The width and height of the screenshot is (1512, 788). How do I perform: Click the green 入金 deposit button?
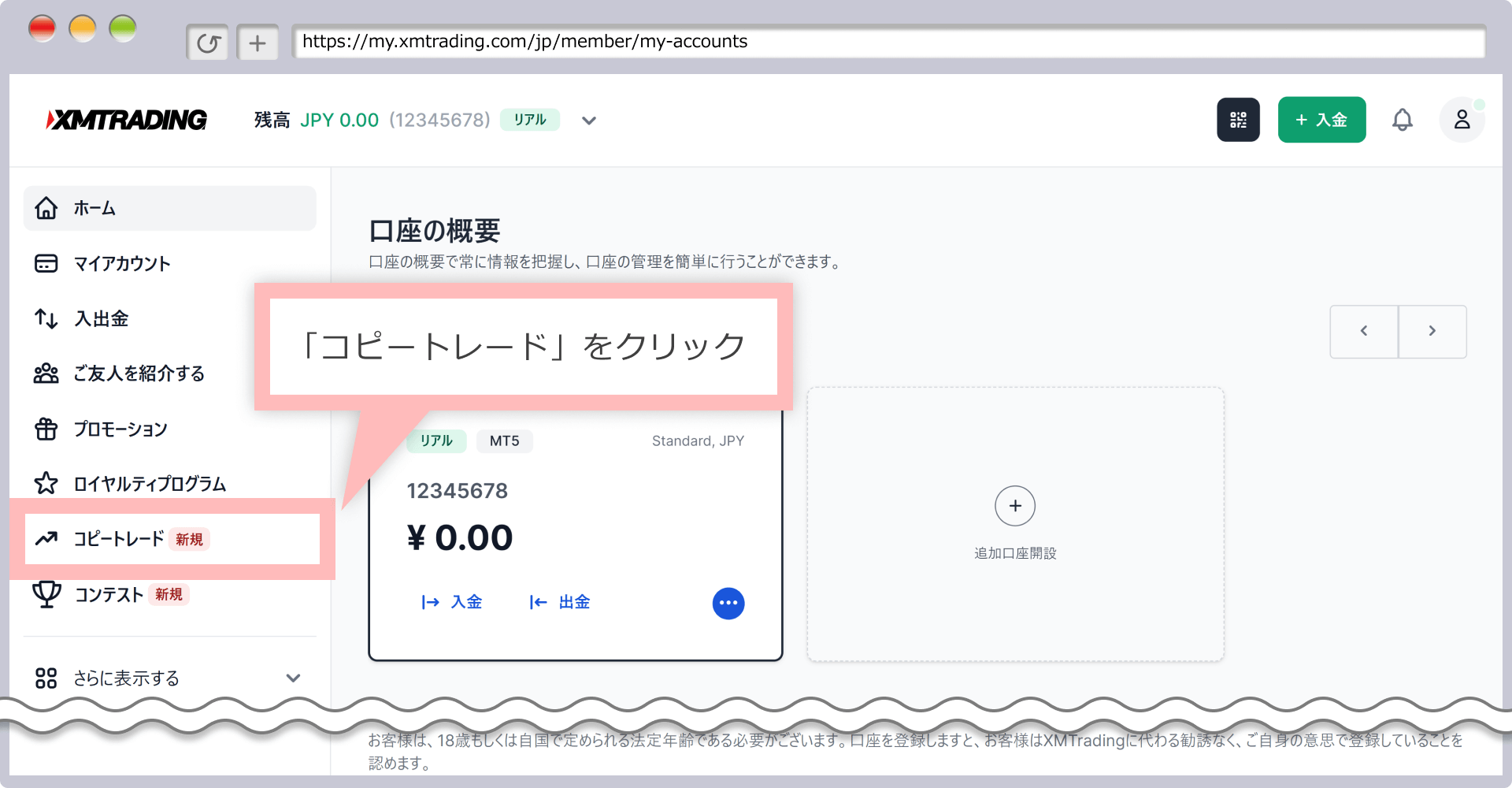point(1321,120)
